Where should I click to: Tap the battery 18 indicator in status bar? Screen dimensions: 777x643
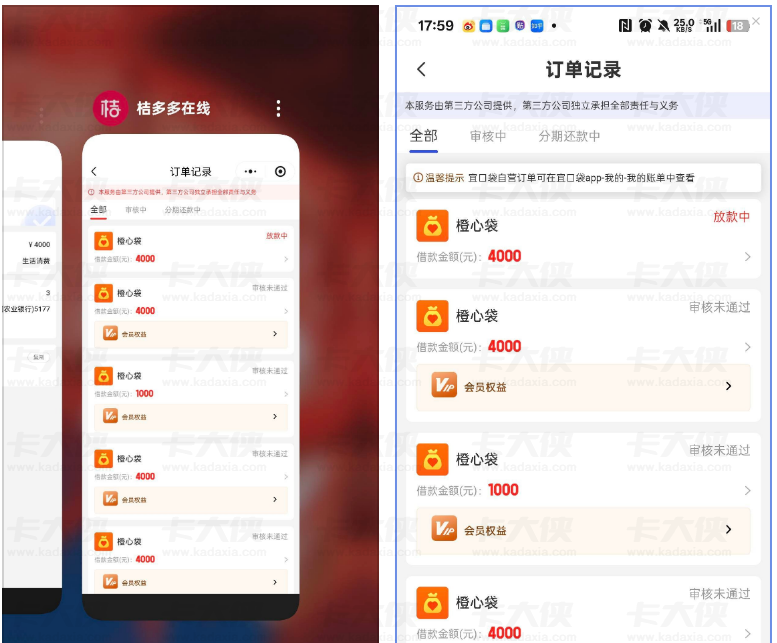[x=737, y=26]
